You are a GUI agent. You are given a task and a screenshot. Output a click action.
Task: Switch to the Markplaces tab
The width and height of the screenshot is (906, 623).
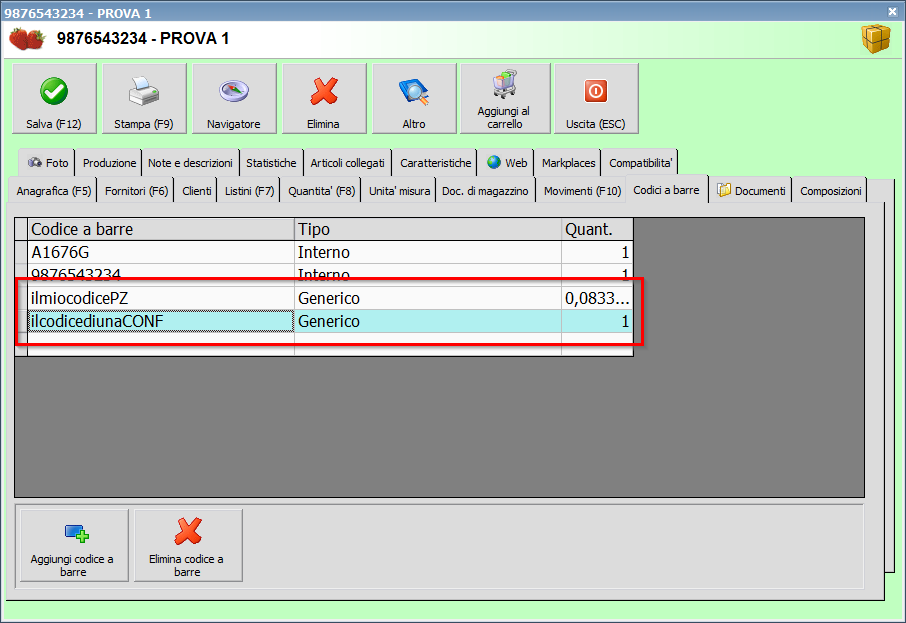point(568,163)
